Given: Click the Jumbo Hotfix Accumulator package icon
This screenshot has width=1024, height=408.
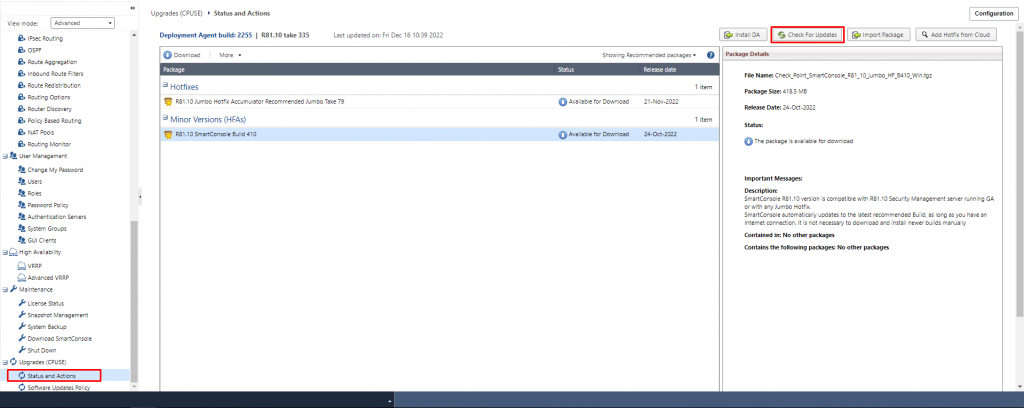Looking at the screenshot, I should [x=168, y=101].
